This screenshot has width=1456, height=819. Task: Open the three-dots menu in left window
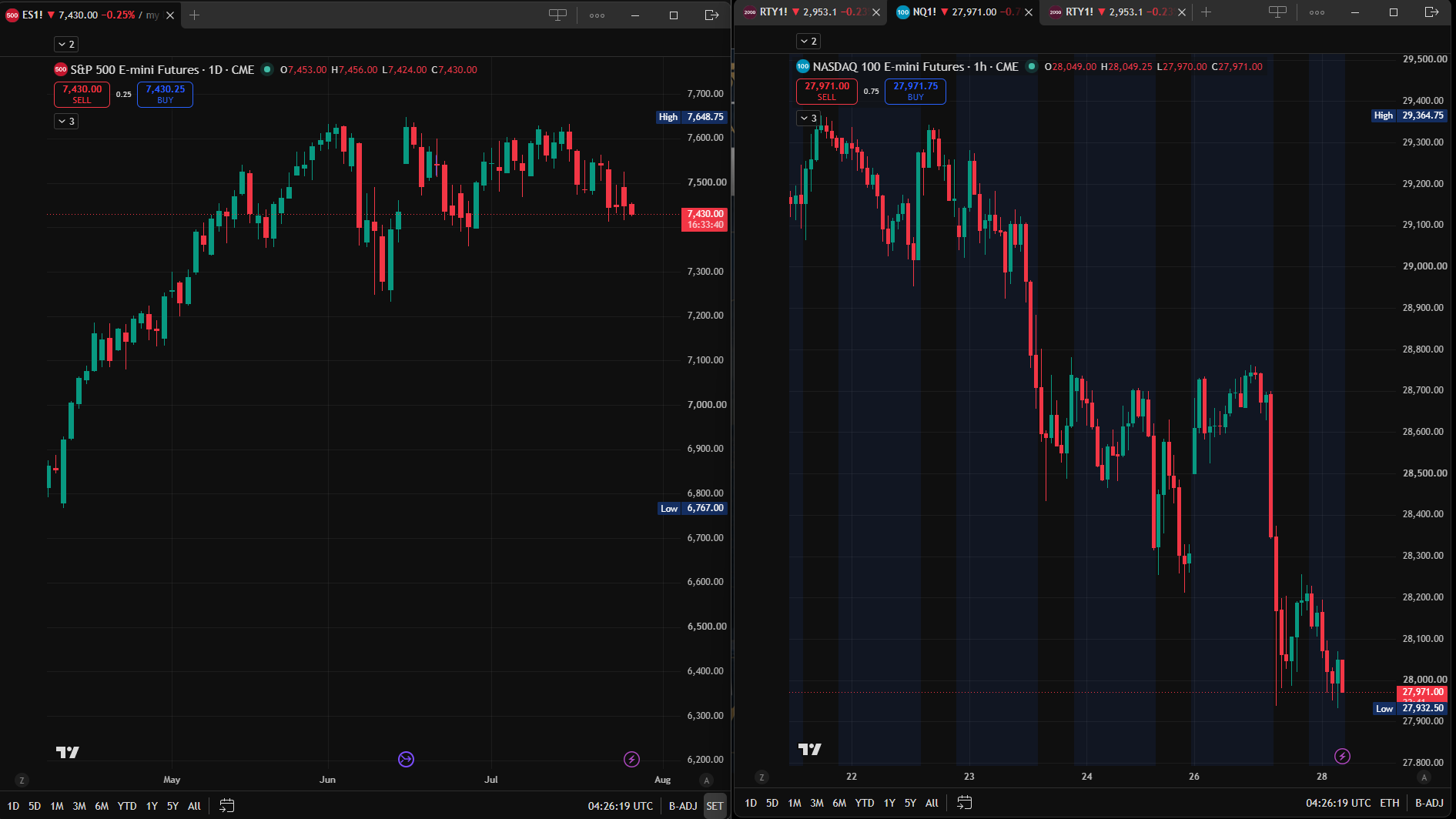597,15
